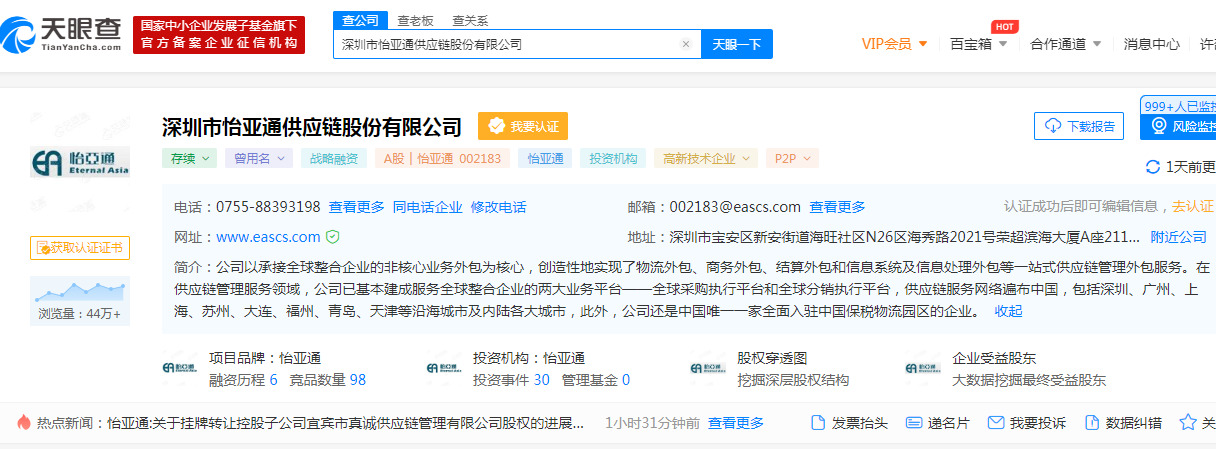Click the red 国家中小企业发展子基金旗下 banner
Screen dimensions: 1216x449
(x=219, y=35)
